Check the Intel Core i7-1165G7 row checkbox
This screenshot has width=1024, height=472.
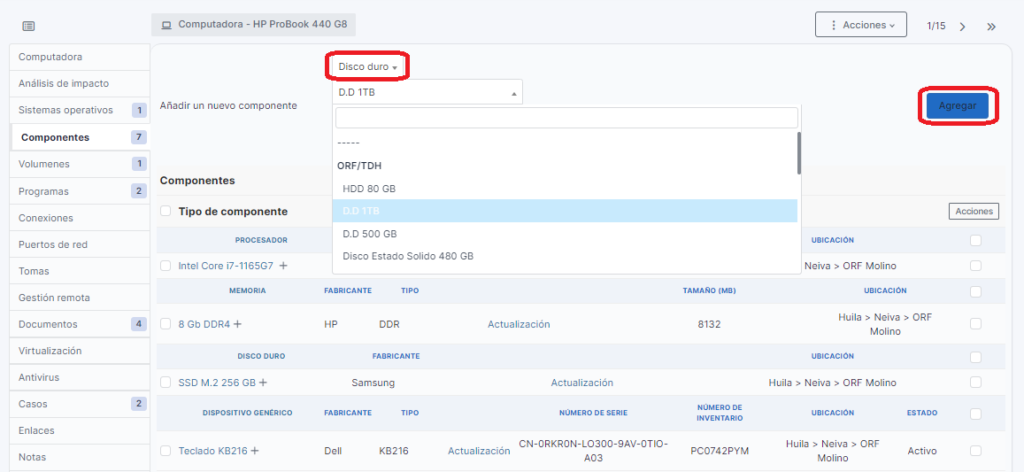click(166, 266)
